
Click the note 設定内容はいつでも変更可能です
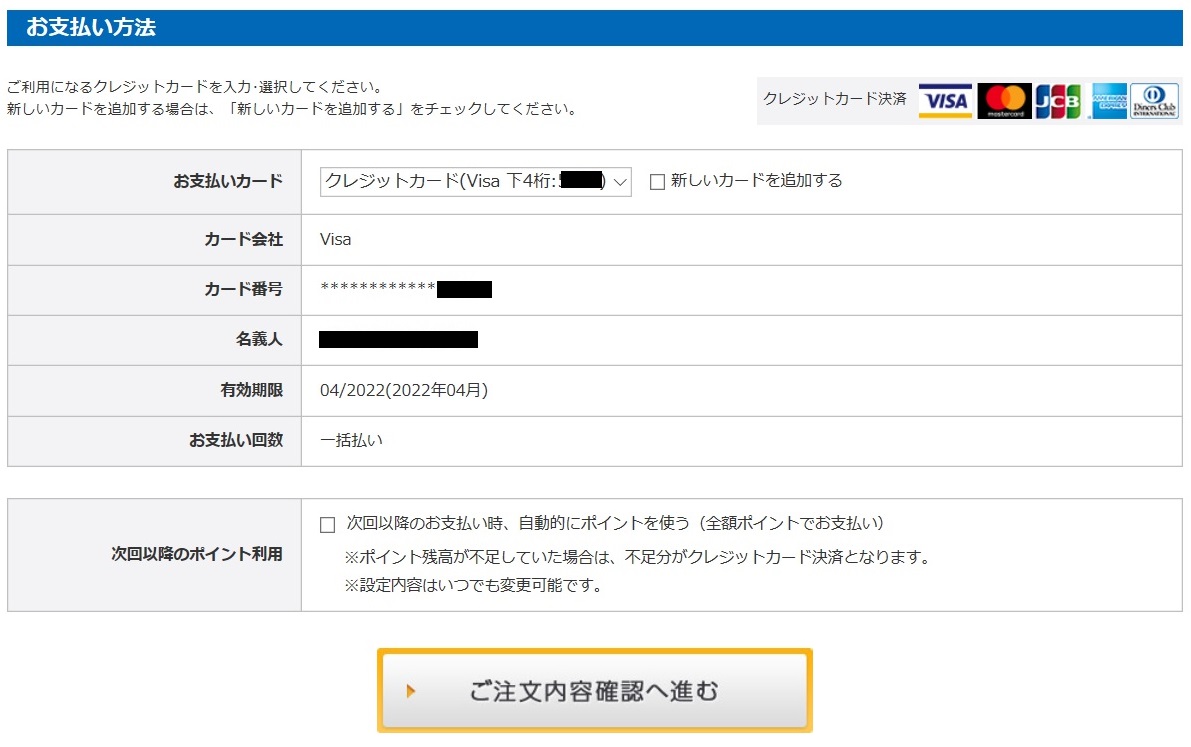[473, 585]
